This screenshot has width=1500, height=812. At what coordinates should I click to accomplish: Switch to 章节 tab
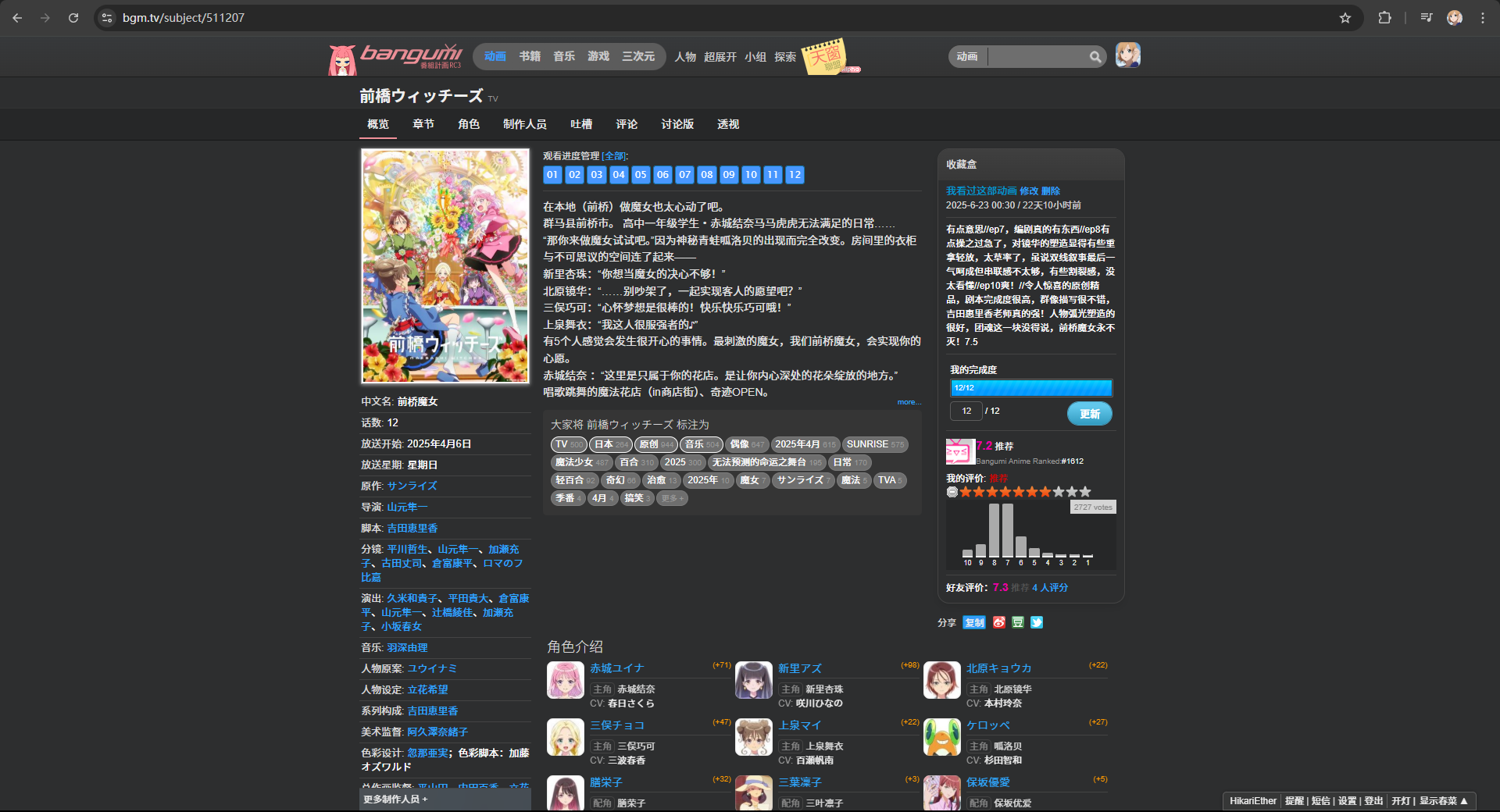click(x=423, y=124)
